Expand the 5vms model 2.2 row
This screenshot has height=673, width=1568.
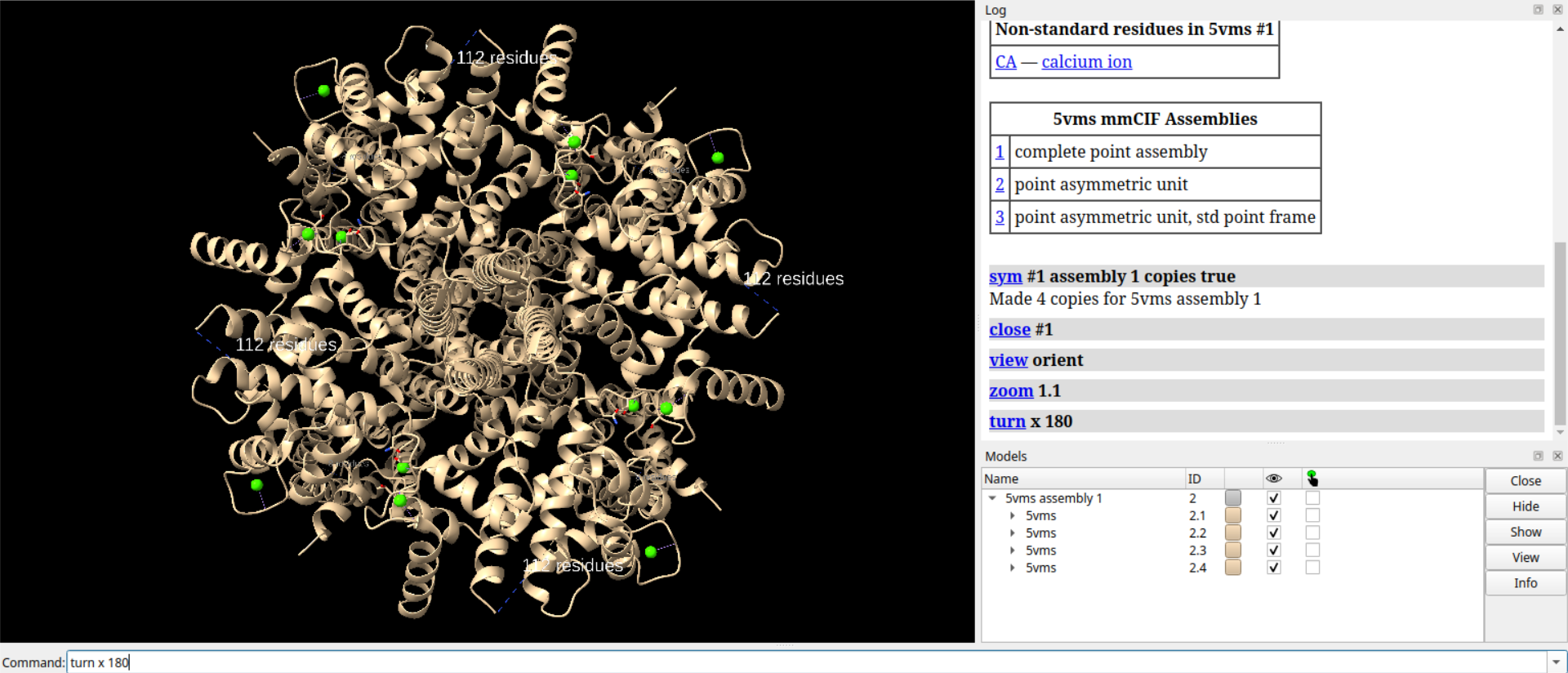coord(1013,533)
